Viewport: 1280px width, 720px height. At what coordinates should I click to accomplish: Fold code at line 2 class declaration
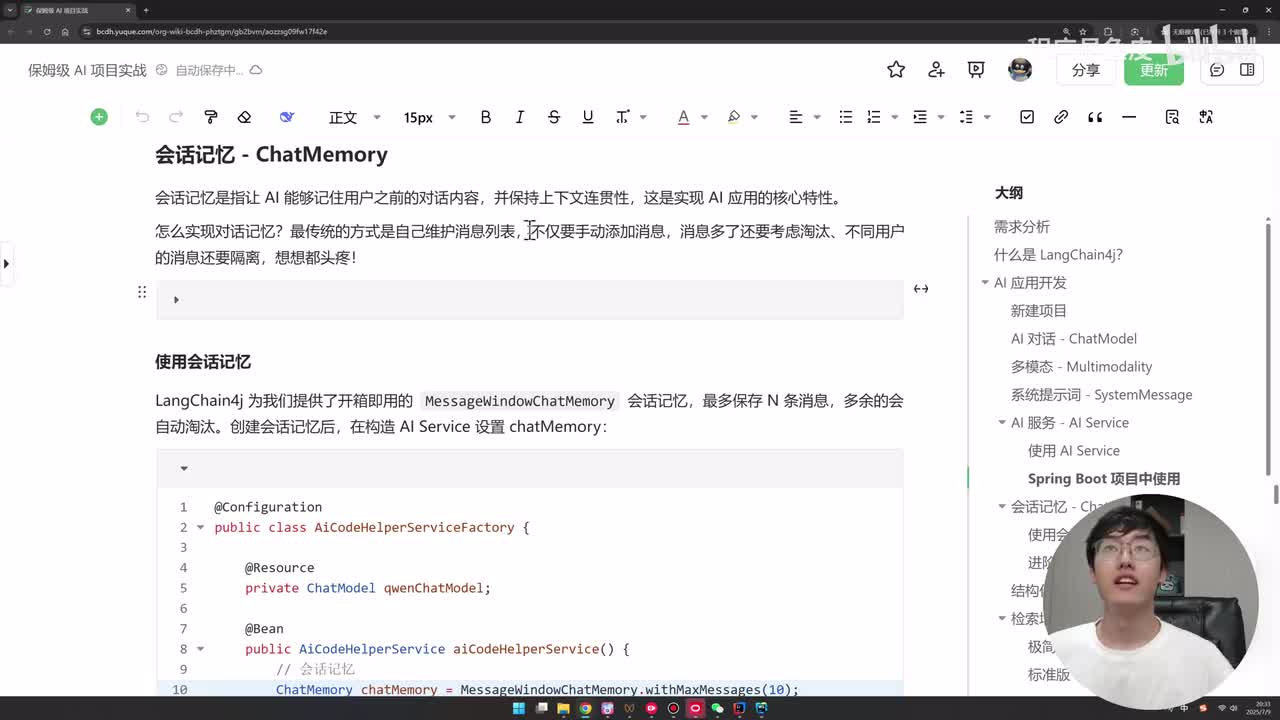point(200,528)
